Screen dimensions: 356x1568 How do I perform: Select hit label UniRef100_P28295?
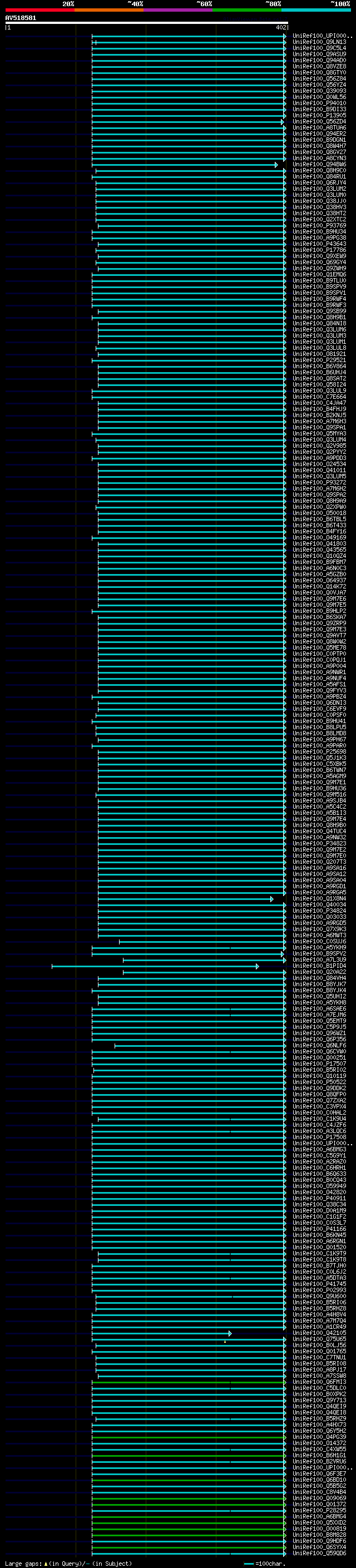(x=319, y=1510)
